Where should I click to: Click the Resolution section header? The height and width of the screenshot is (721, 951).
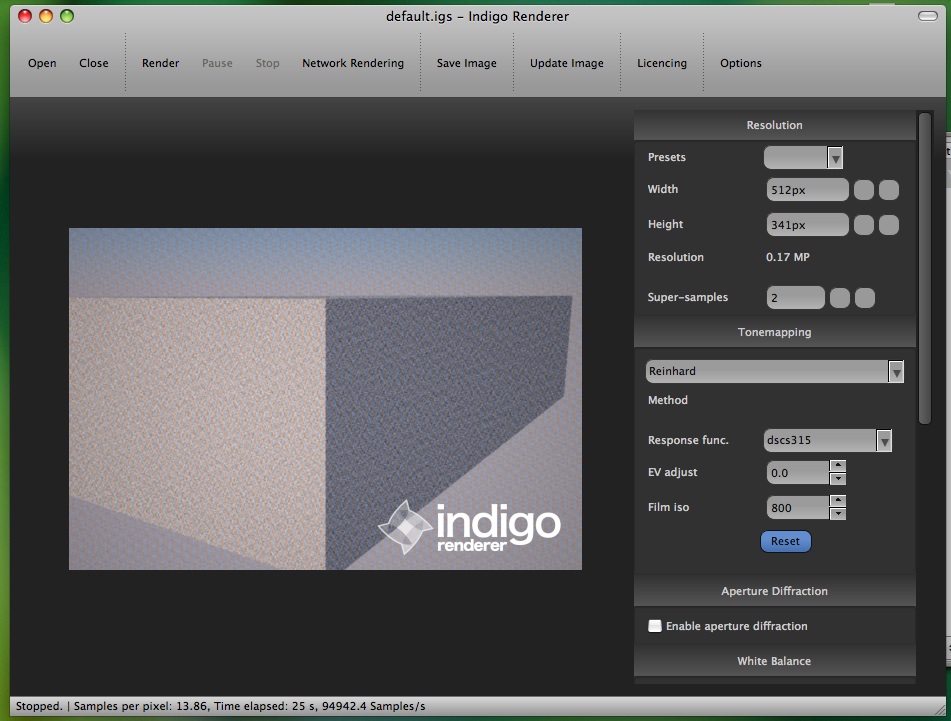775,125
